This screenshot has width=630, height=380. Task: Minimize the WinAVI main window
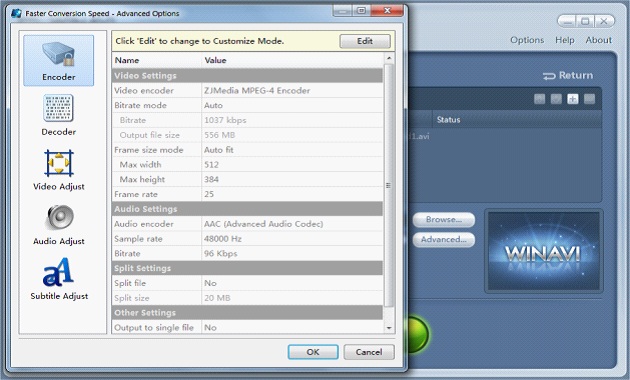click(x=567, y=21)
